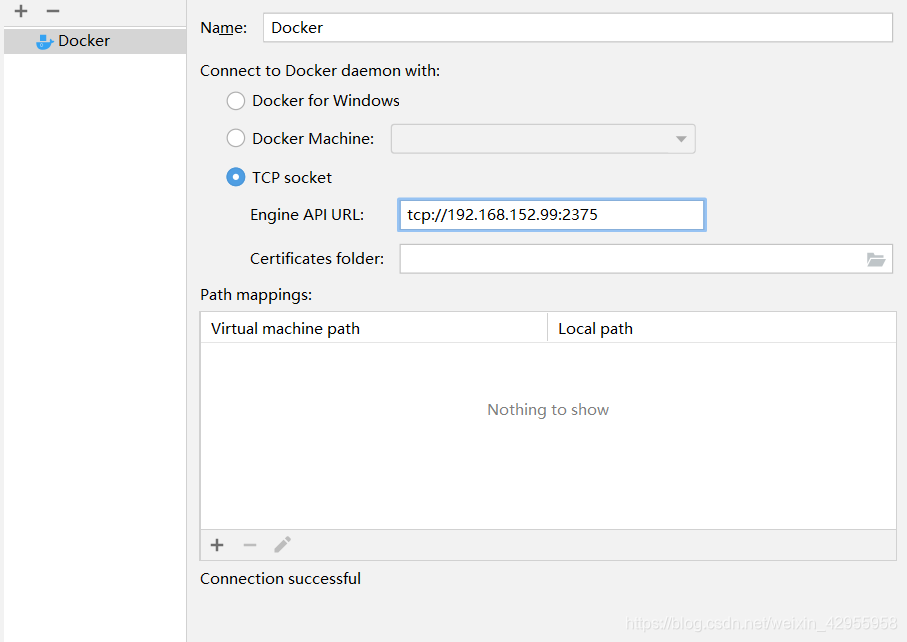Edit path mapping with pencil icon

click(283, 545)
